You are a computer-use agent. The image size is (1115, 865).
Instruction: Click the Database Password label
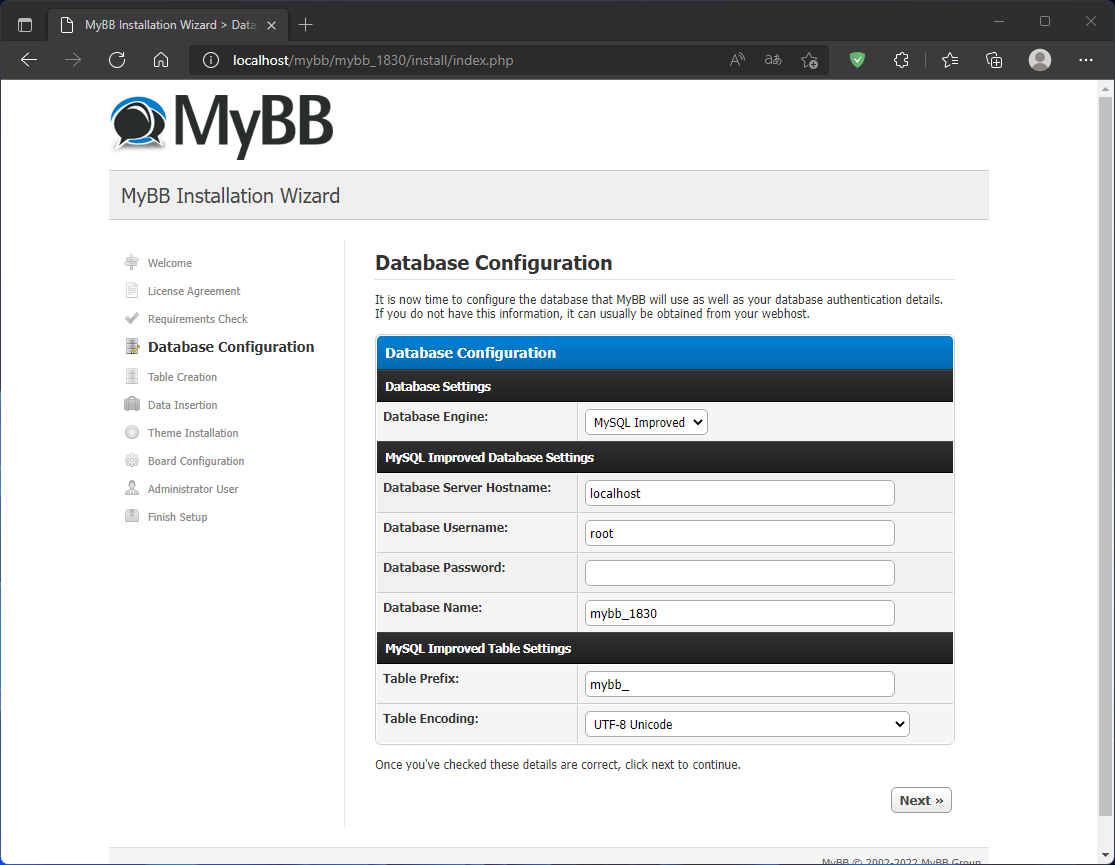(444, 568)
